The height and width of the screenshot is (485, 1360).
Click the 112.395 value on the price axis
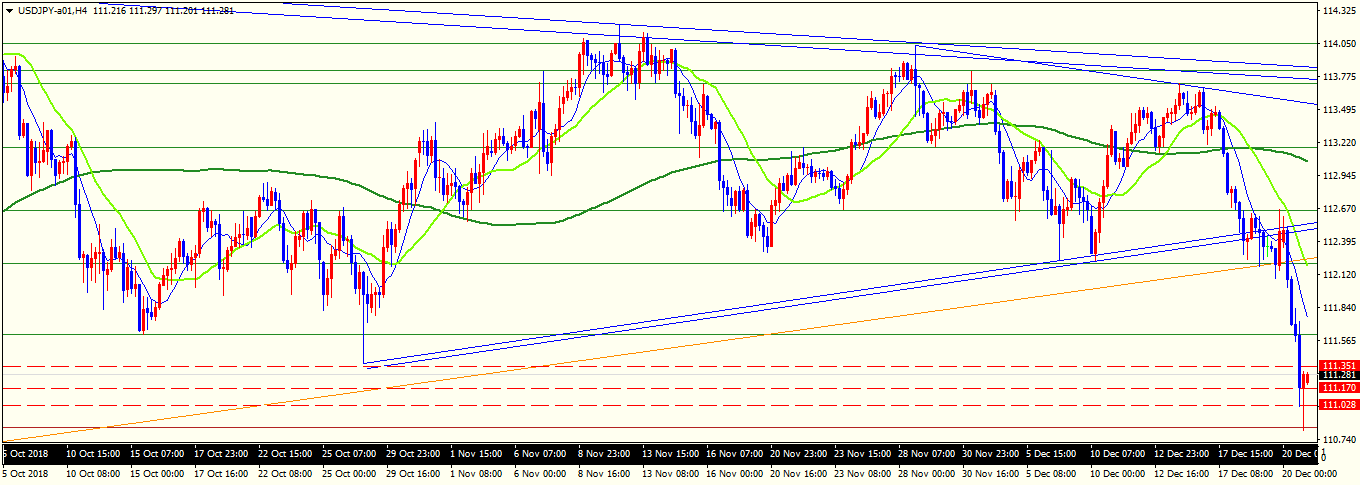coord(1339,242)
